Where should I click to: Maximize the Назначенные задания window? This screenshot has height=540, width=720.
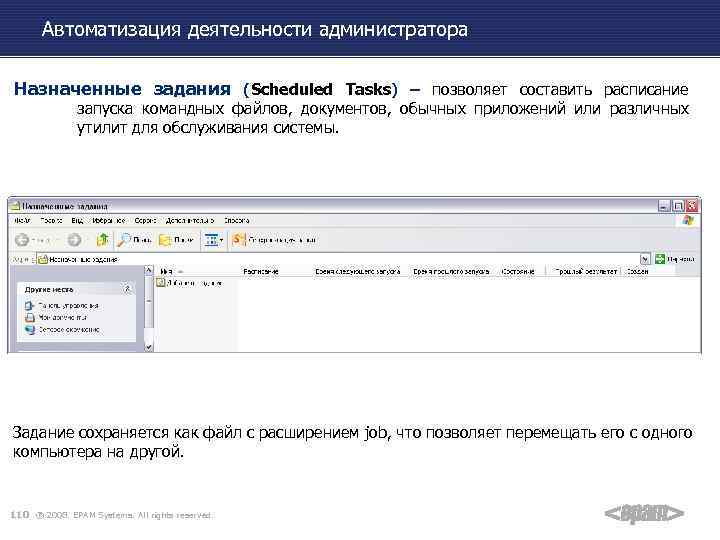(678, 206)
